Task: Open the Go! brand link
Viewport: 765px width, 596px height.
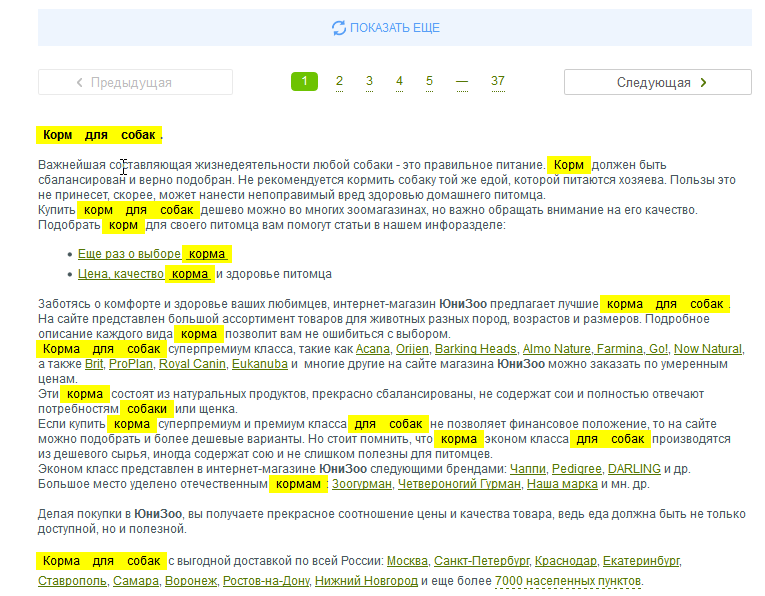Action: [658, 349]
